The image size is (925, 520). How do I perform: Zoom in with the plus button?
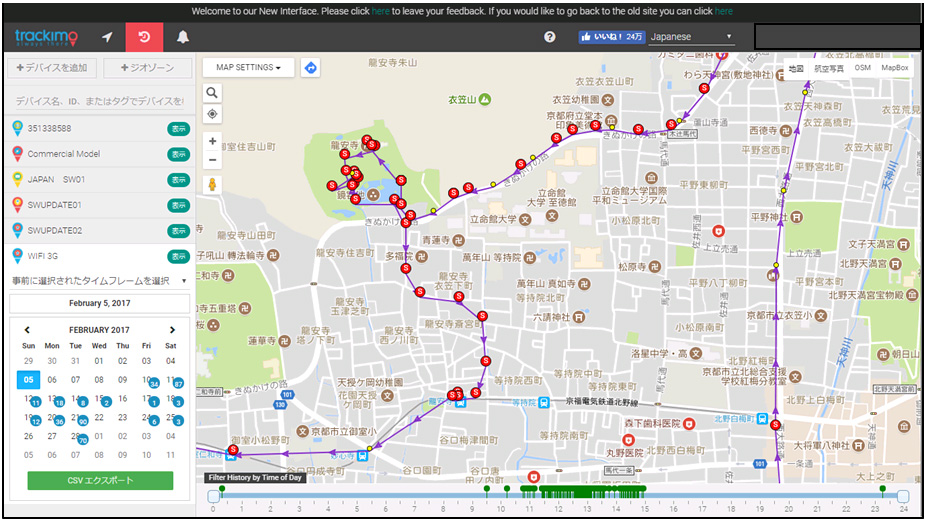click(212, 141)
